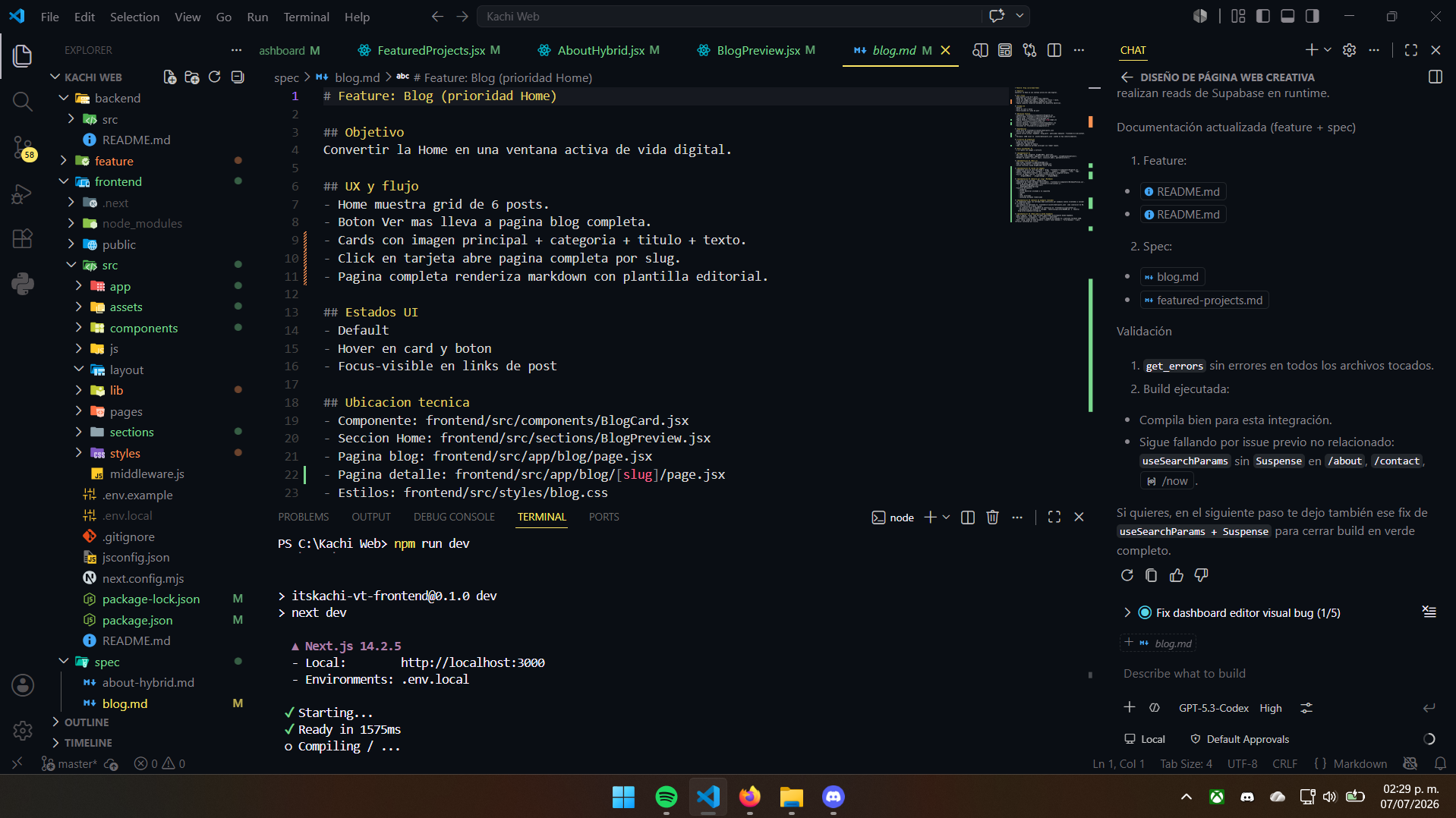The width and height of the screenshot is (1456, 818).
Task: Expand the OUTLINE section
Action: 86,722
